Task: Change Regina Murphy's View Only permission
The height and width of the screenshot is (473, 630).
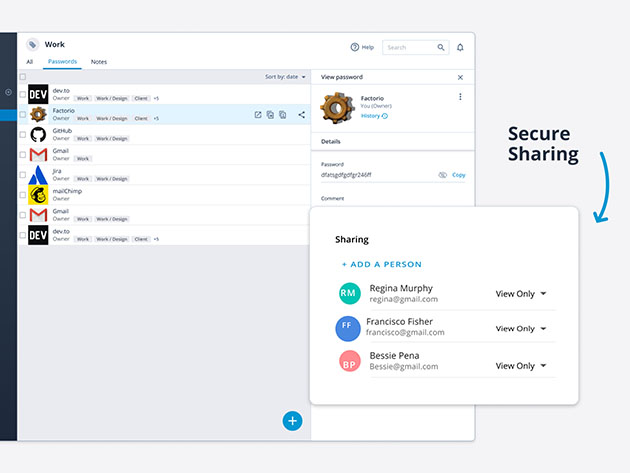Action: 521,294
